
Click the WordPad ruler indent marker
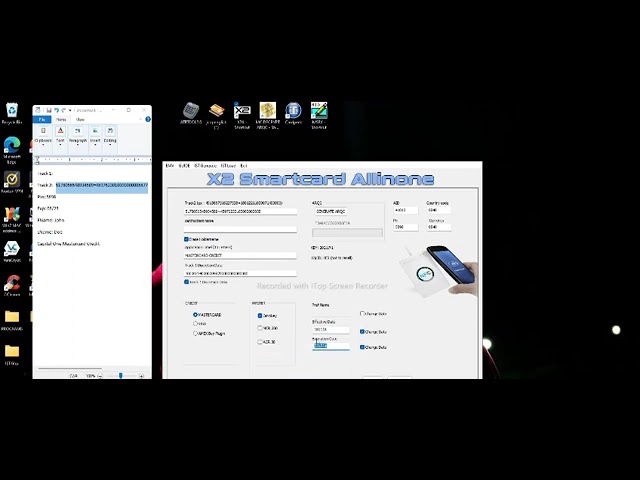38,160
